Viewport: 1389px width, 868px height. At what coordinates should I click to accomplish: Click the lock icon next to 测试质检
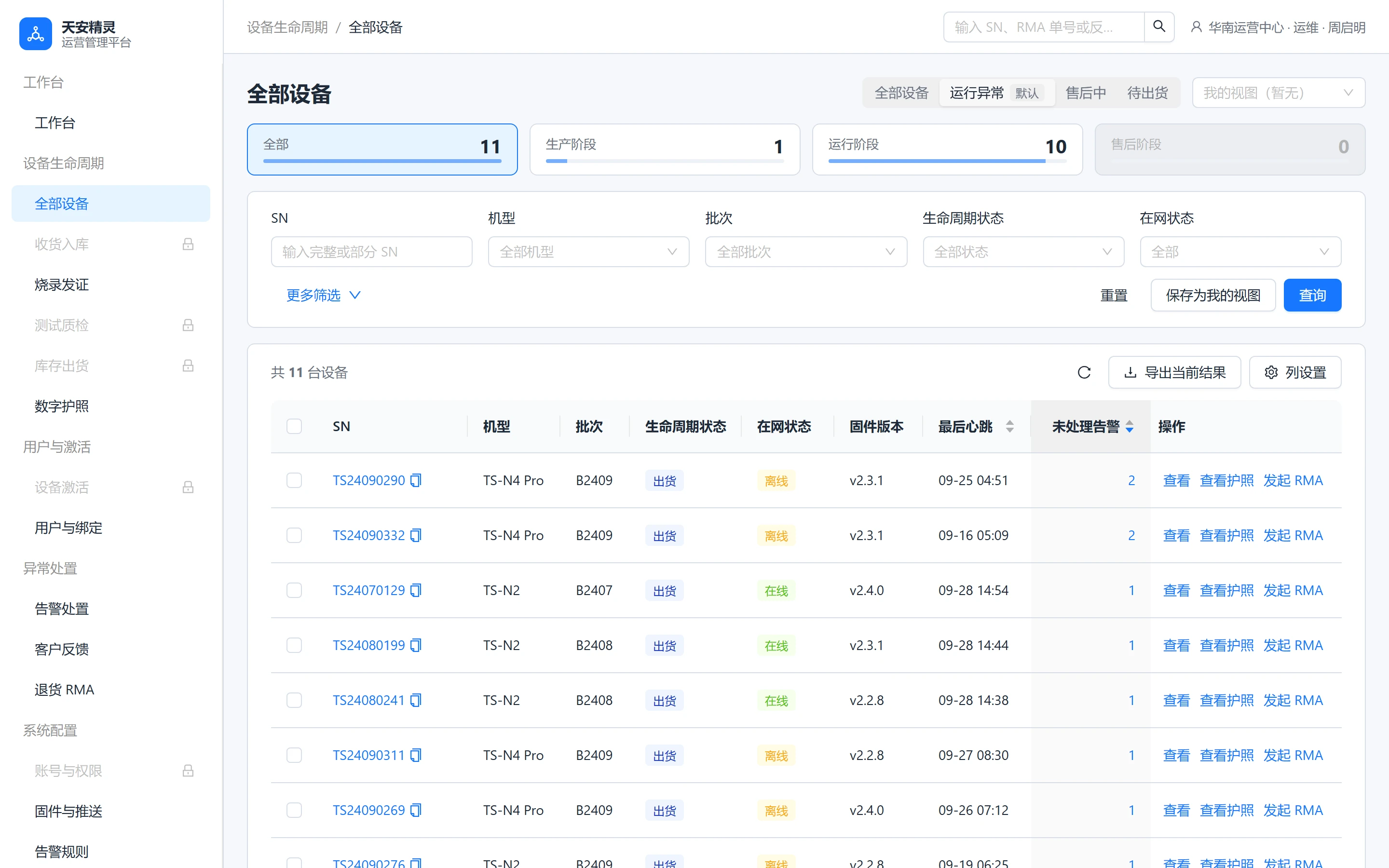(188, 325)
